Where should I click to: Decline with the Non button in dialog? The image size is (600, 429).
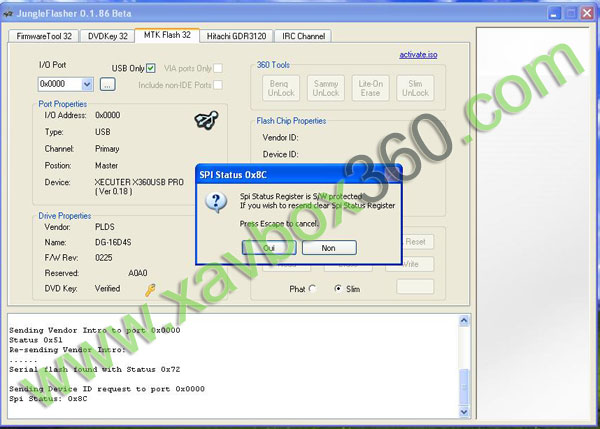click(x=329, y=248)
